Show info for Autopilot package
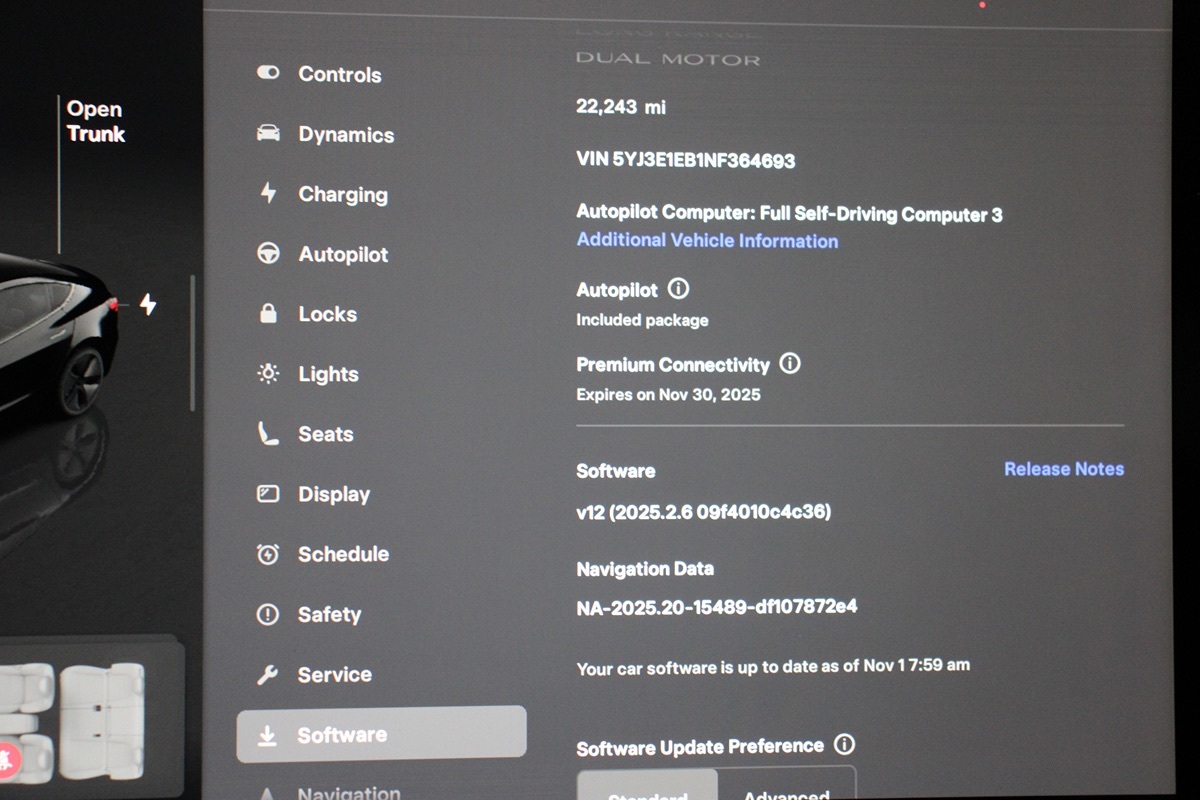Image resolution: width=1200 pixels, height=800 pixels. tap(678, 289)
